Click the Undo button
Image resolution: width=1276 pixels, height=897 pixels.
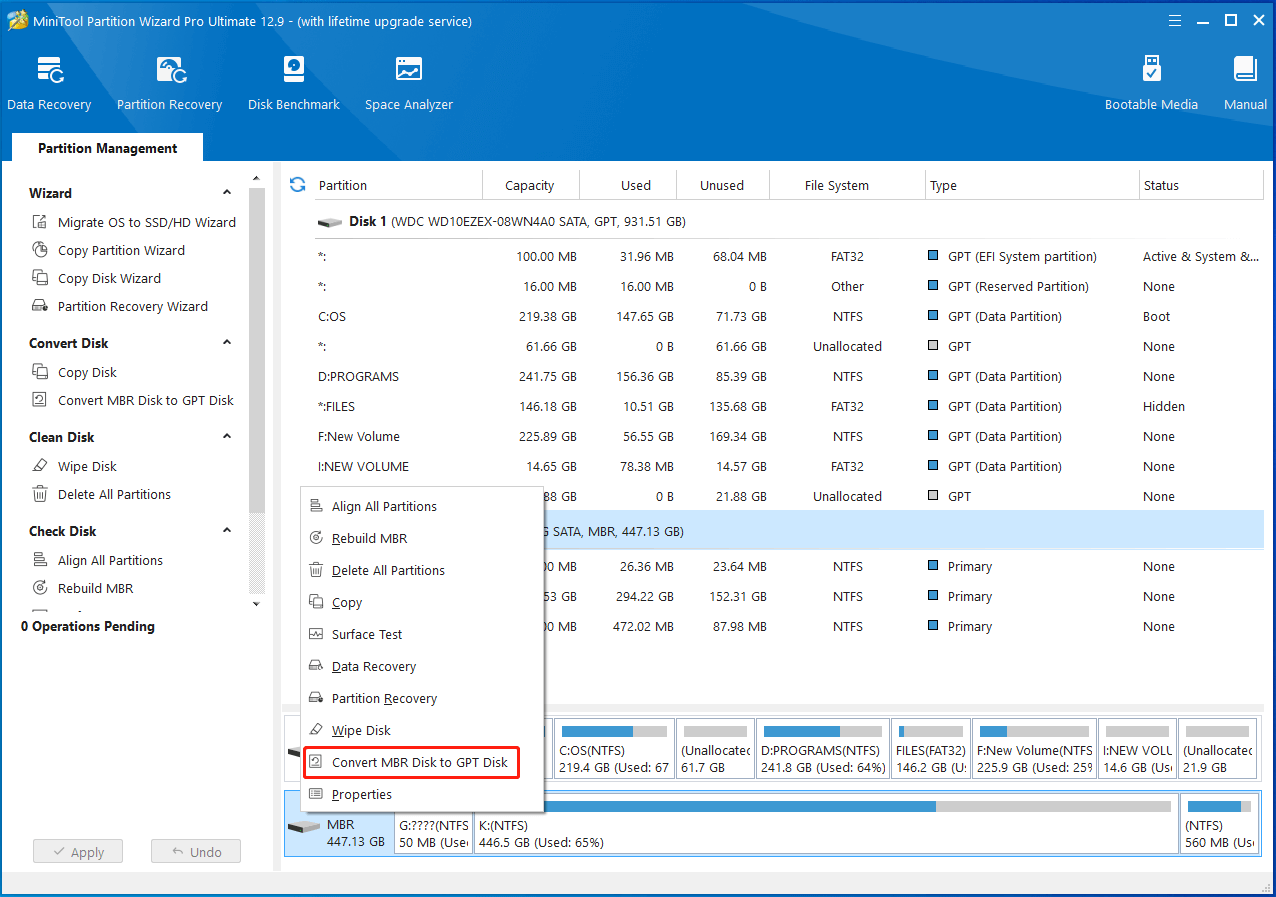point(195,851)
